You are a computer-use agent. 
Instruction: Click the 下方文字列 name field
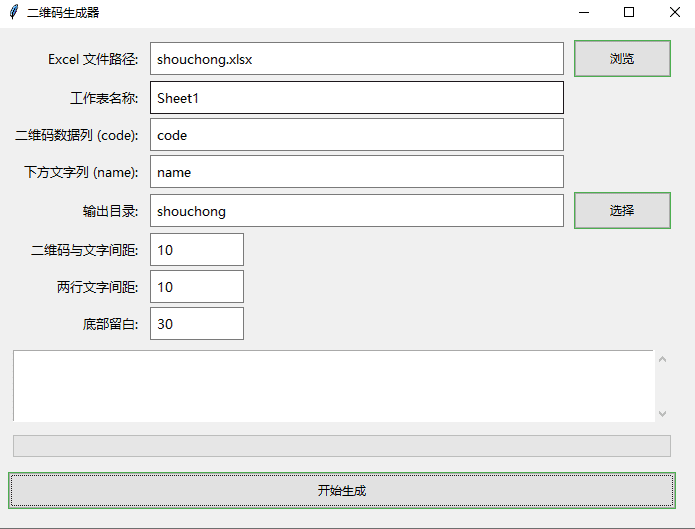point(357,172)
